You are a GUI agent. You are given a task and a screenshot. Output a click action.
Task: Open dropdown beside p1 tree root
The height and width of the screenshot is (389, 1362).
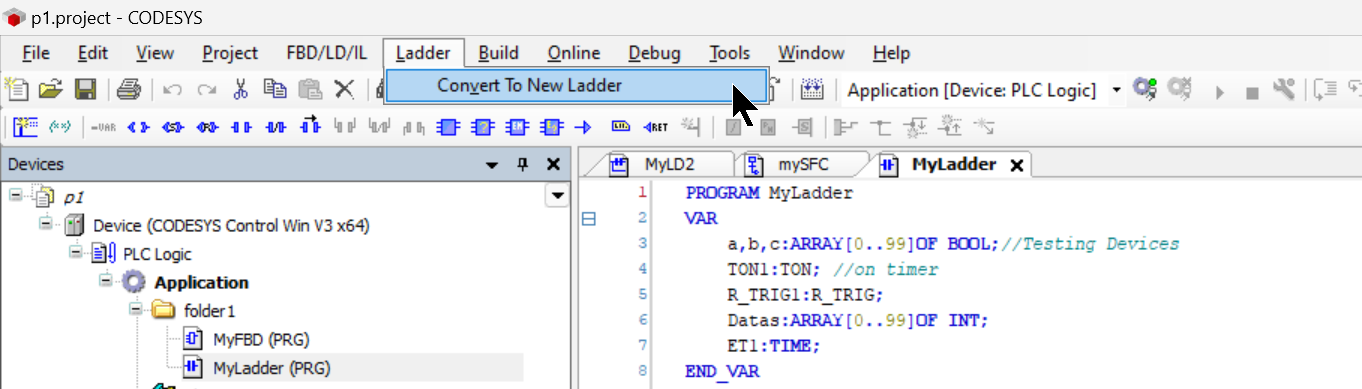pyautogui.click(x=556, y=197)
